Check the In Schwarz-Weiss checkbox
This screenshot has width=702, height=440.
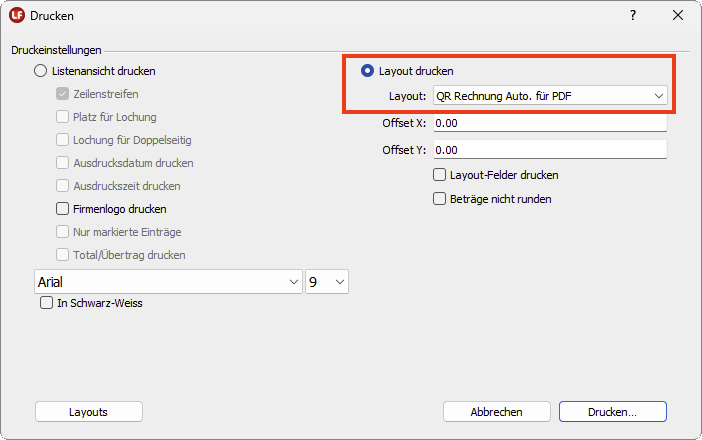(46, 303)
